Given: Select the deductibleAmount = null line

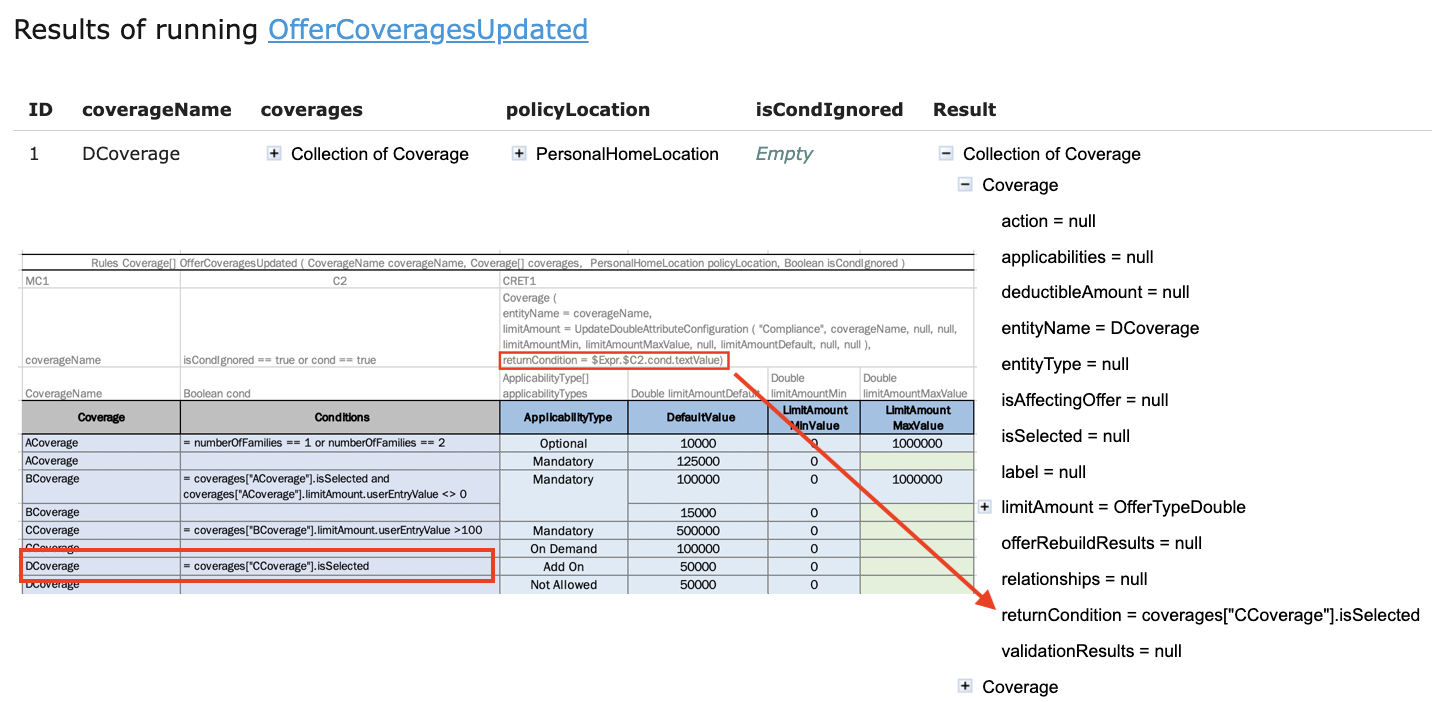Looking at the screenshot, I should tap(1095, 292).
